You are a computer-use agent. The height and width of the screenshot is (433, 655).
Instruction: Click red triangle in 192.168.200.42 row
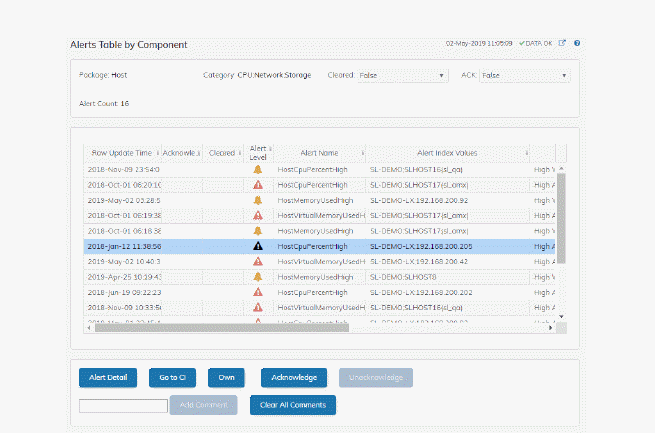(x=258, y=262)
